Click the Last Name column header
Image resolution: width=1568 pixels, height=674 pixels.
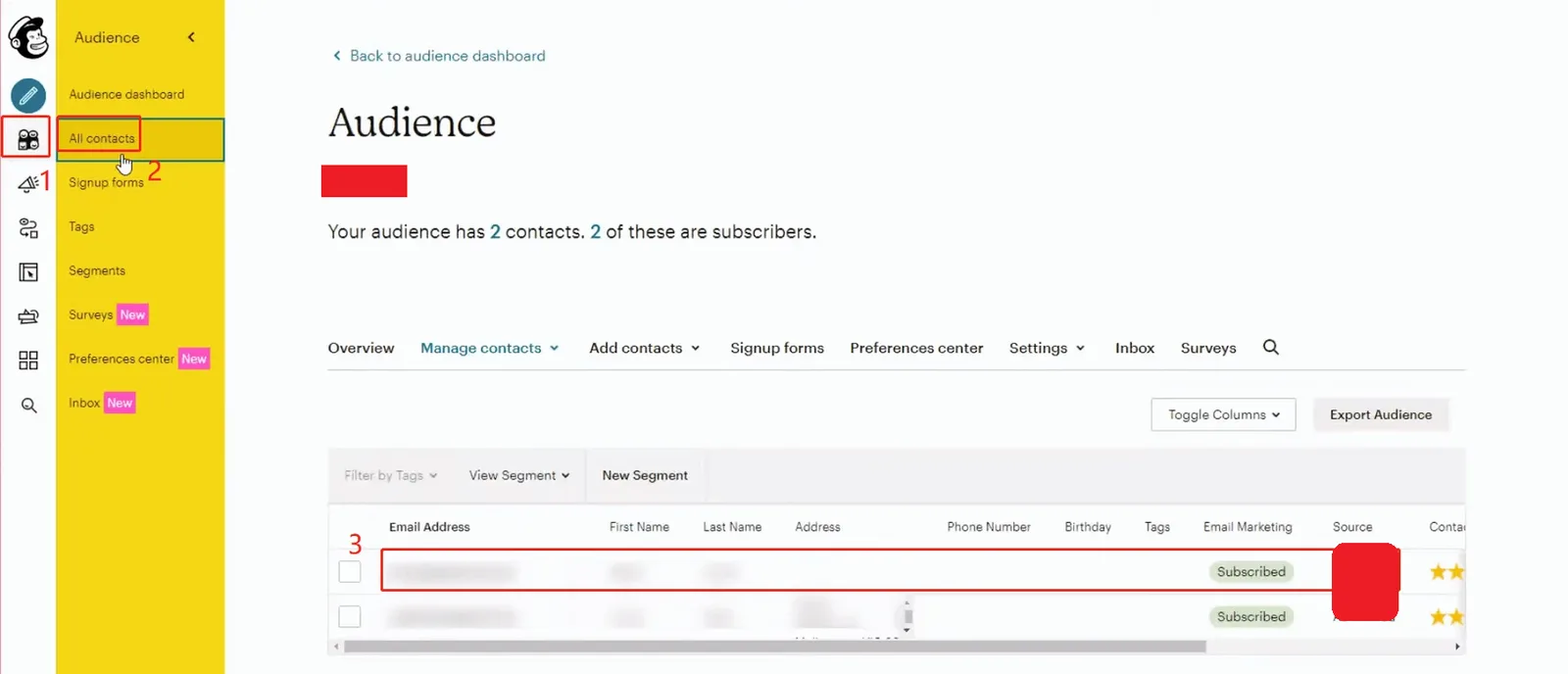coord(732,527)
